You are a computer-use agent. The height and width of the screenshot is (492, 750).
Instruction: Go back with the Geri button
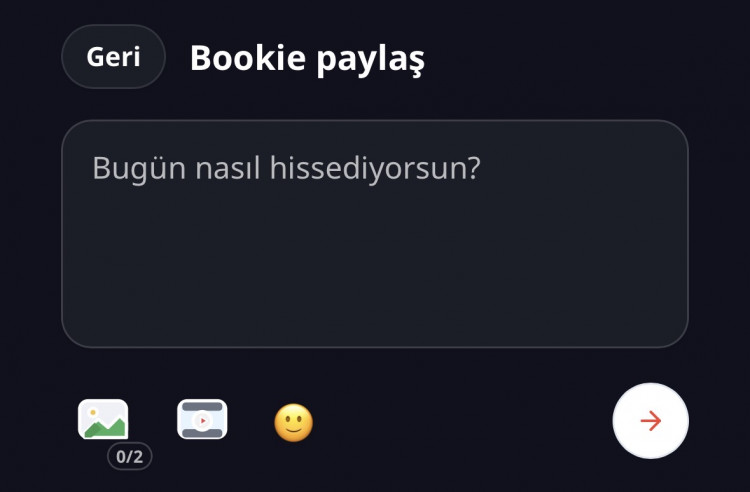point(113,56)
